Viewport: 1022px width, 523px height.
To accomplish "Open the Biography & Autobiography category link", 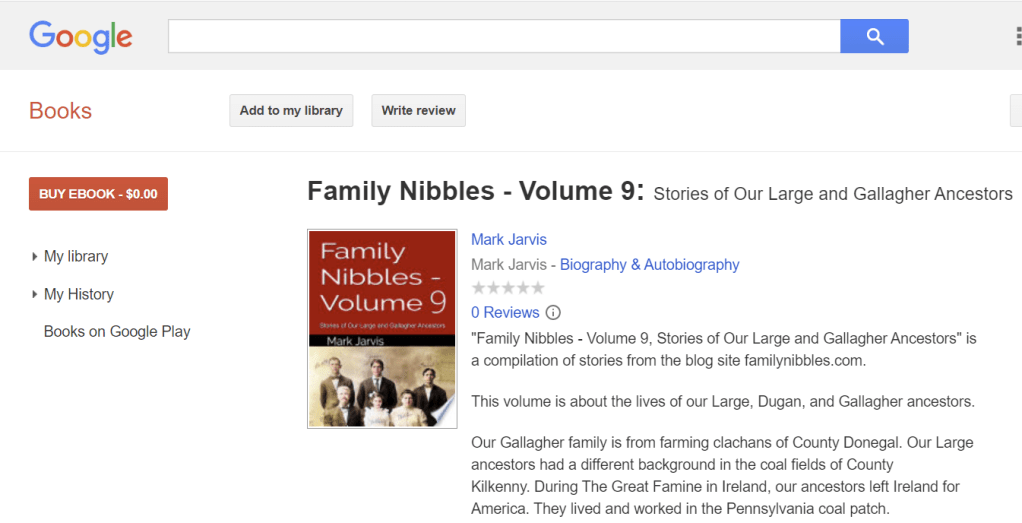I will pyautogui.click(x=649, y=265).
